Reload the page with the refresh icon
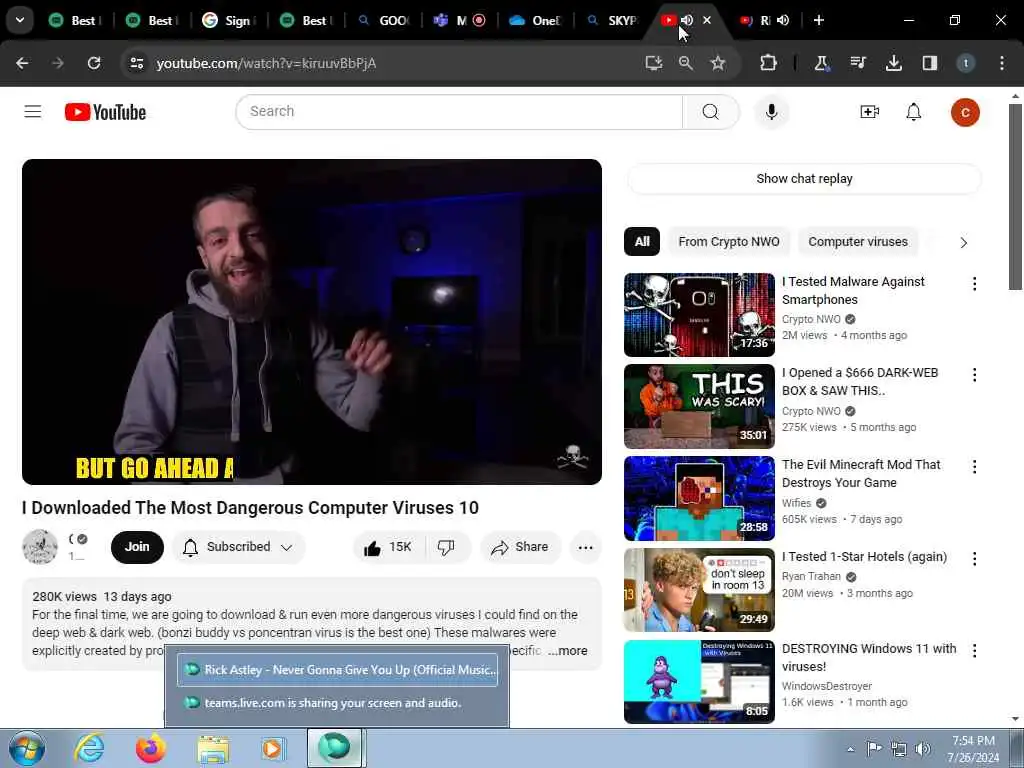1024x768 pixels. click(94, 63)
